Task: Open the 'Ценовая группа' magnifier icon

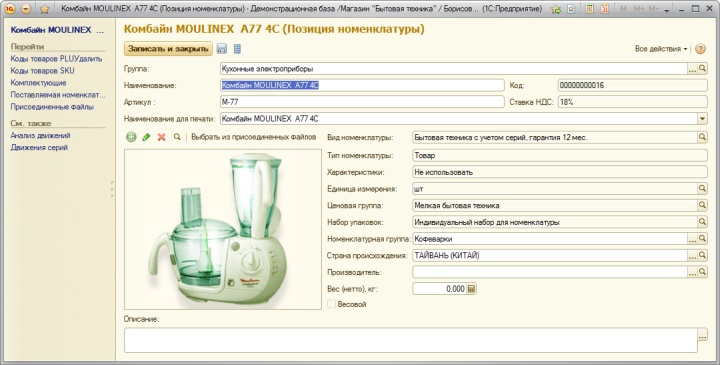Action: point(702,205)
